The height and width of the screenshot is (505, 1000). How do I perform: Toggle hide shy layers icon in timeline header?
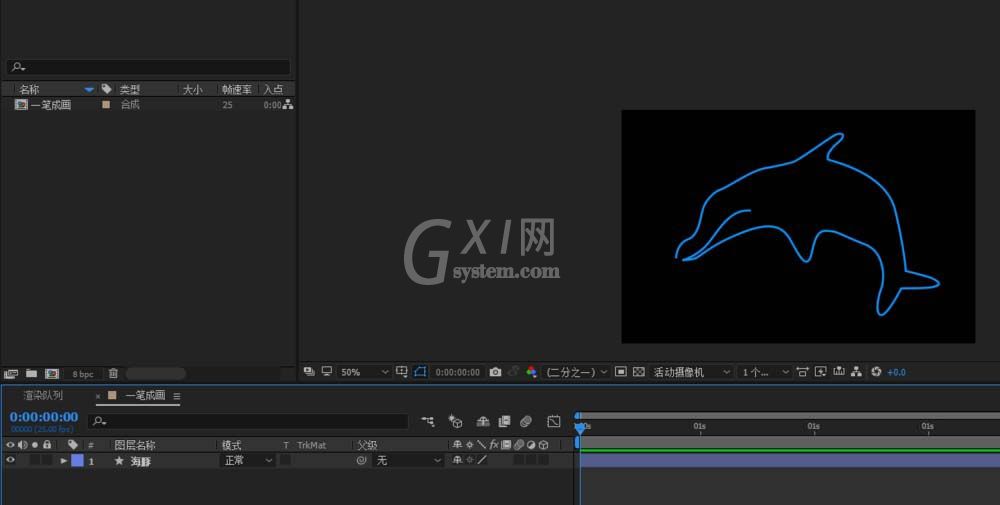coord(483,421)
